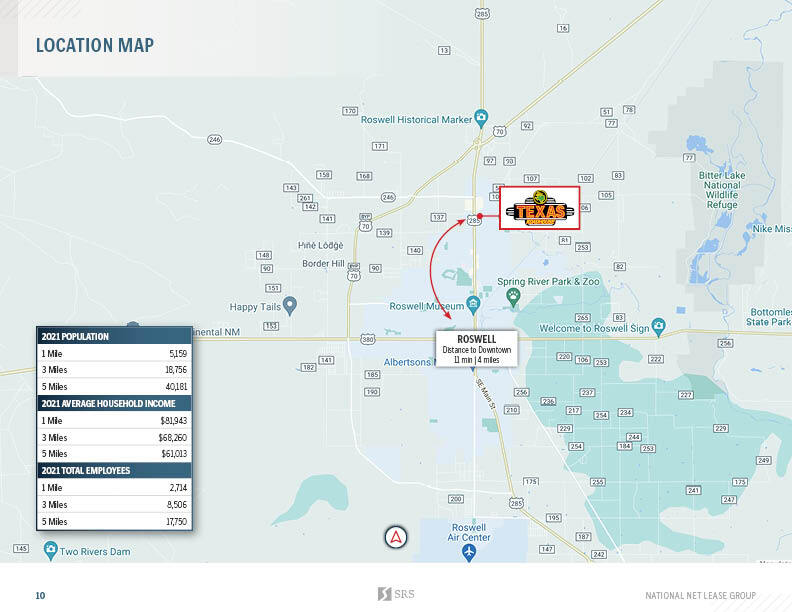Select the ROSWELL Distance to Downtown callout
This screenshot has height=612, width=792.
[476, 349]
